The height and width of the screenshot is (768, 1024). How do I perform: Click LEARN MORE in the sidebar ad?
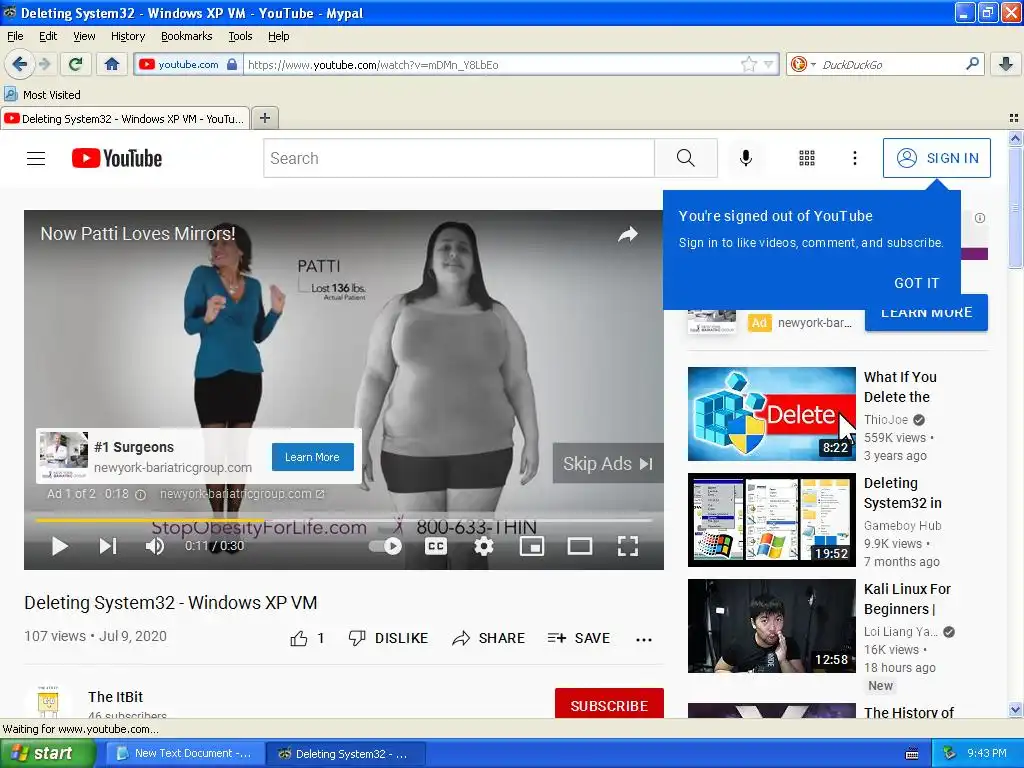pos(926,315)
